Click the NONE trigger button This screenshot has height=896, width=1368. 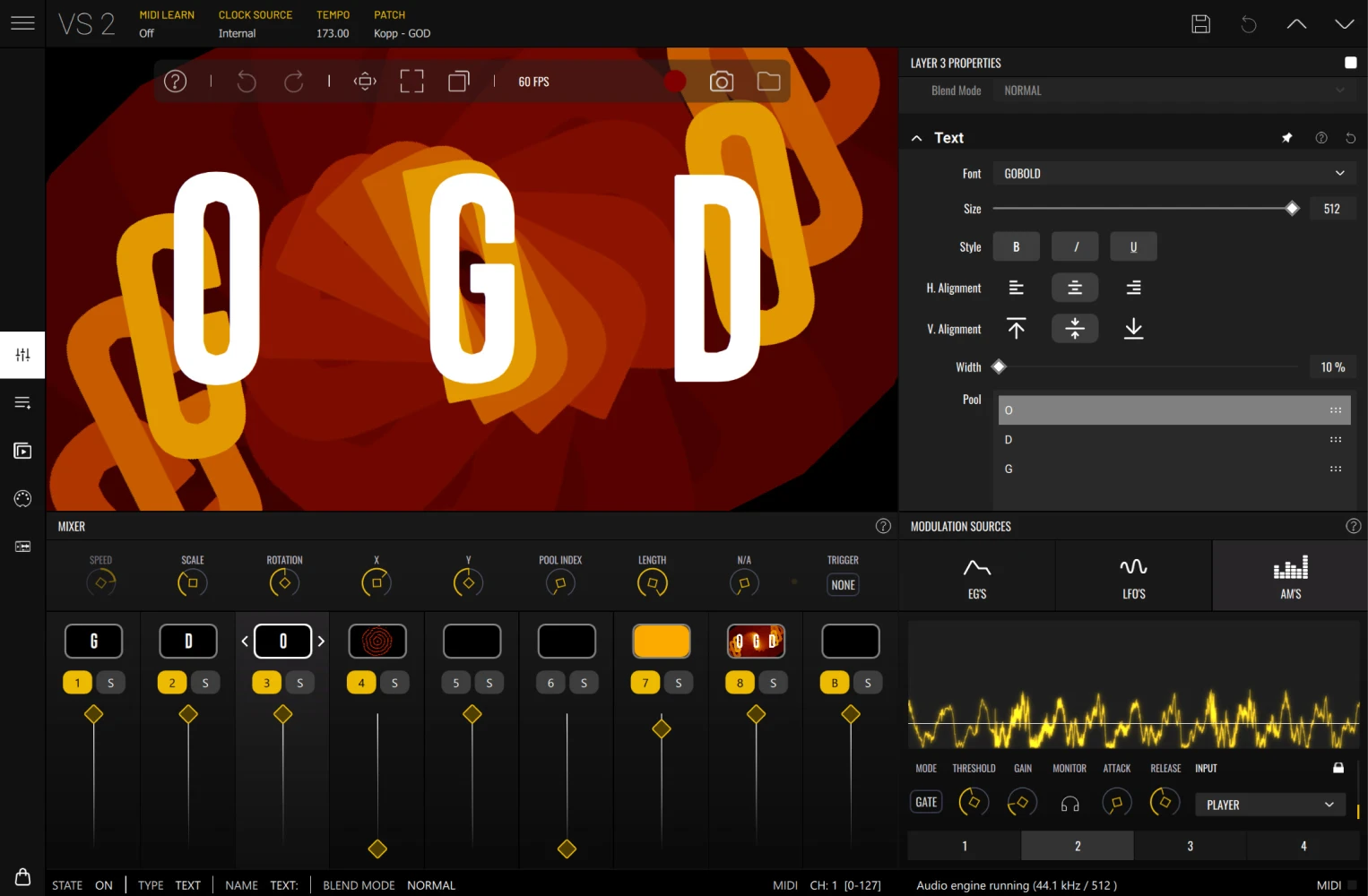(843, 584)
